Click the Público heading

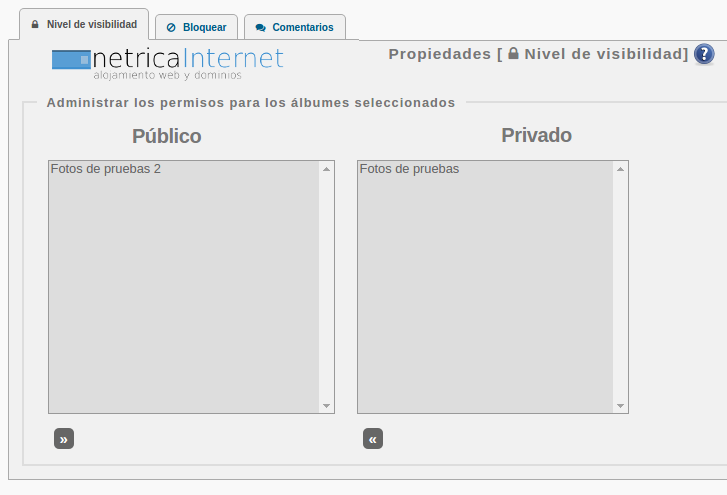point(166,136)
